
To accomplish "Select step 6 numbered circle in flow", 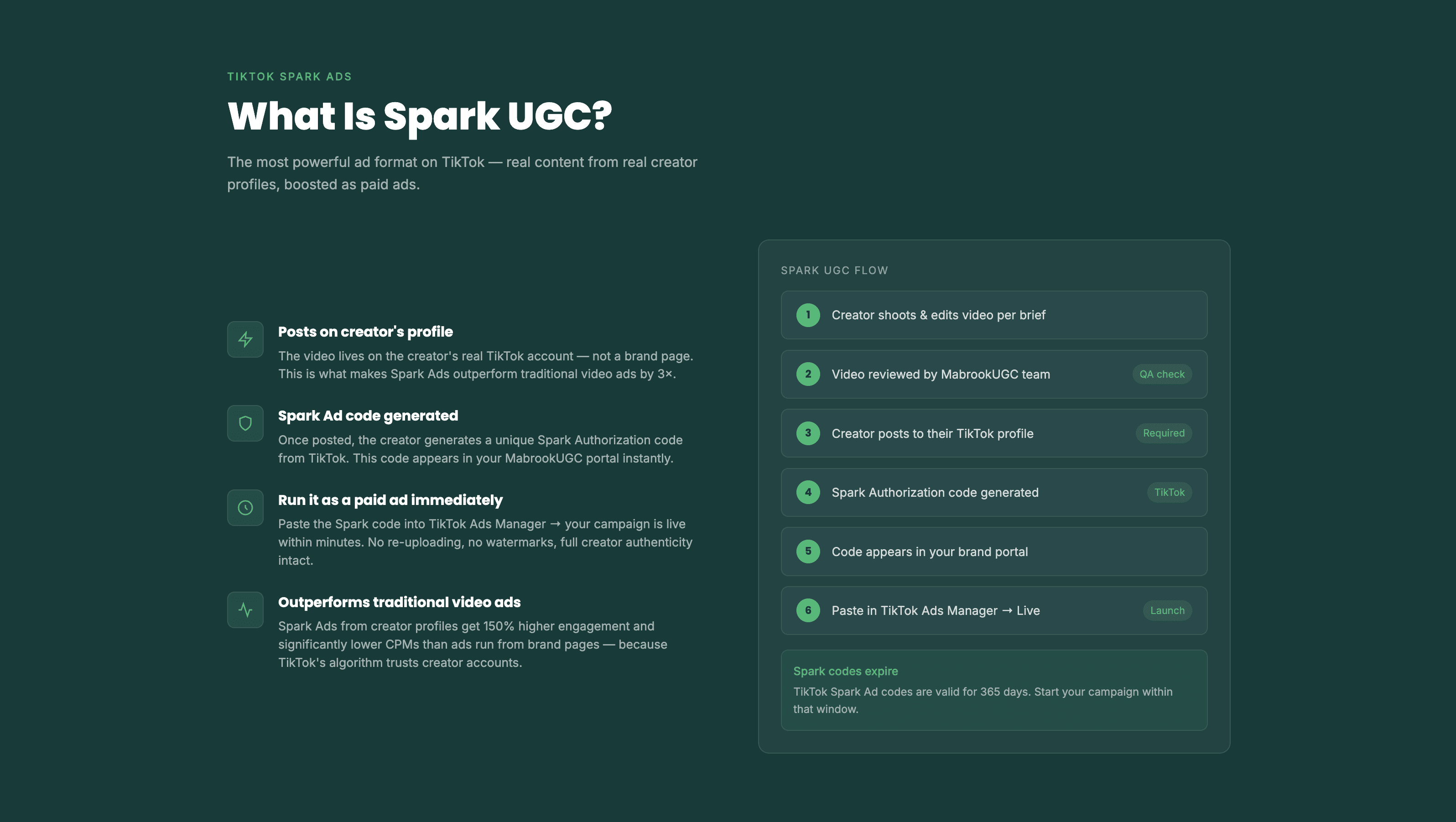I will tap(808, 610).
